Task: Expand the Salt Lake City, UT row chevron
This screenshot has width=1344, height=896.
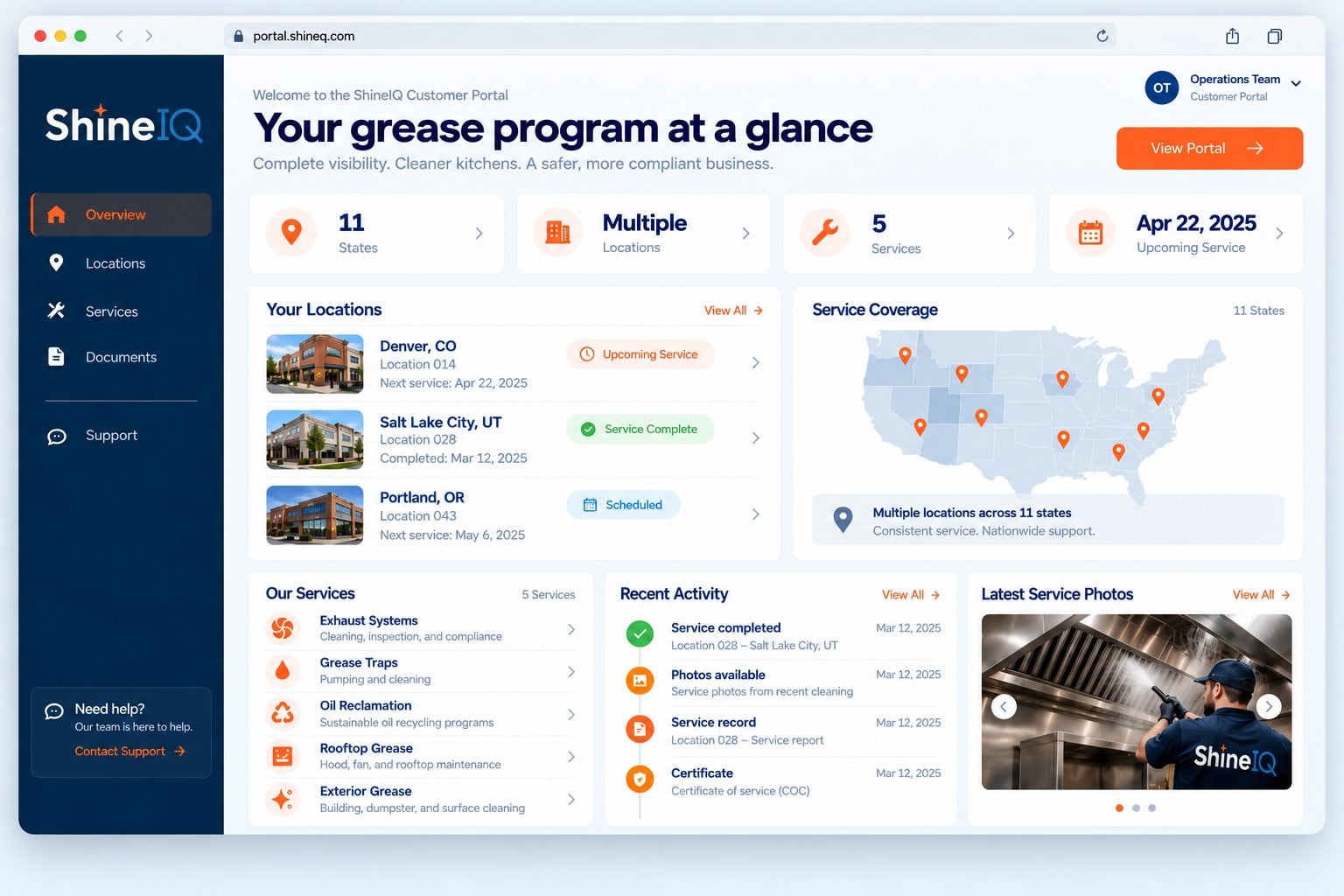Action: (756, 437)
